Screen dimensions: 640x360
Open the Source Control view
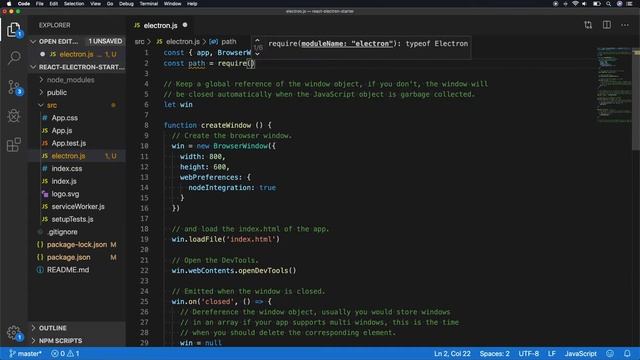14,87
